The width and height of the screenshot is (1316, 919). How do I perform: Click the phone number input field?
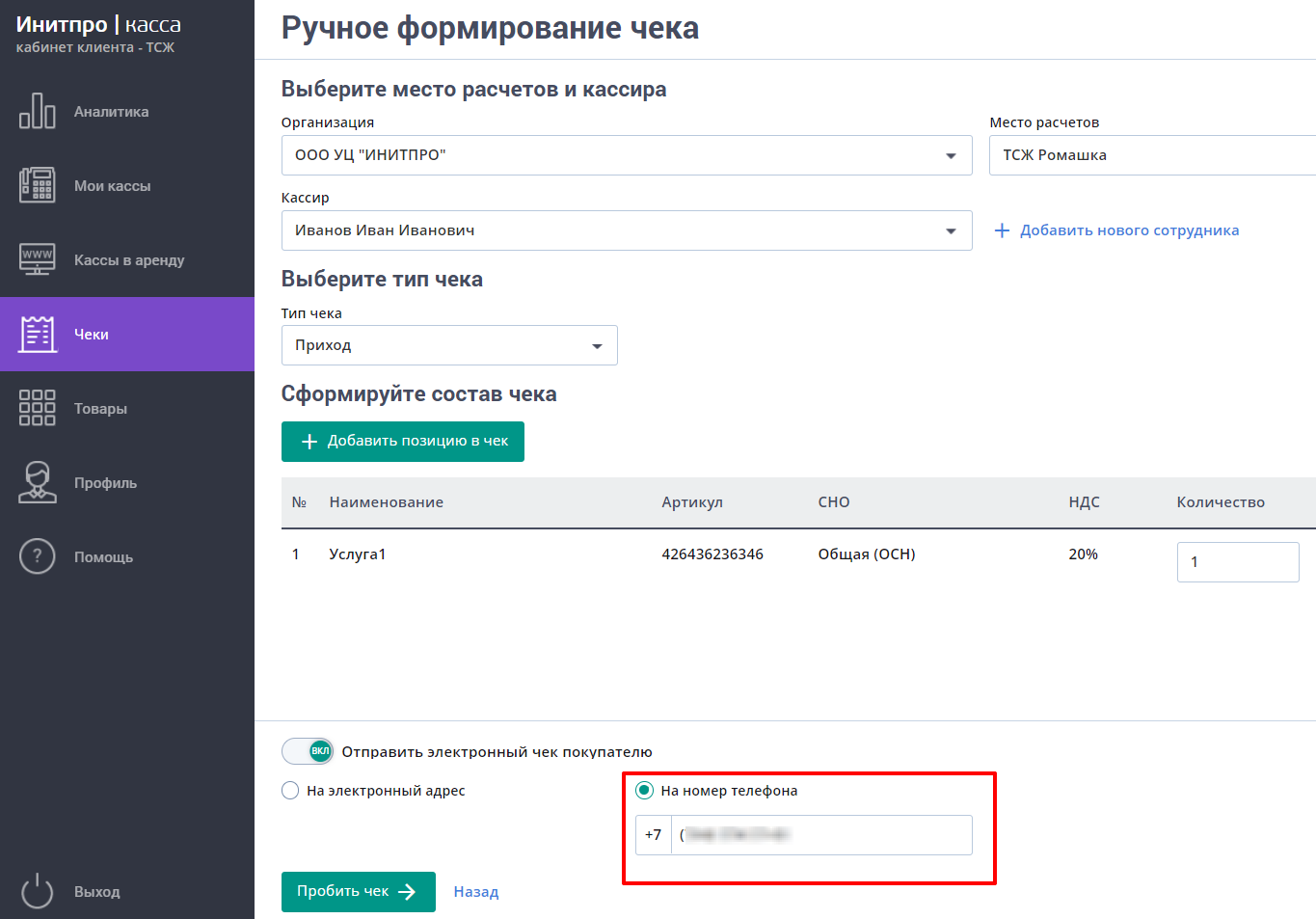821,835
